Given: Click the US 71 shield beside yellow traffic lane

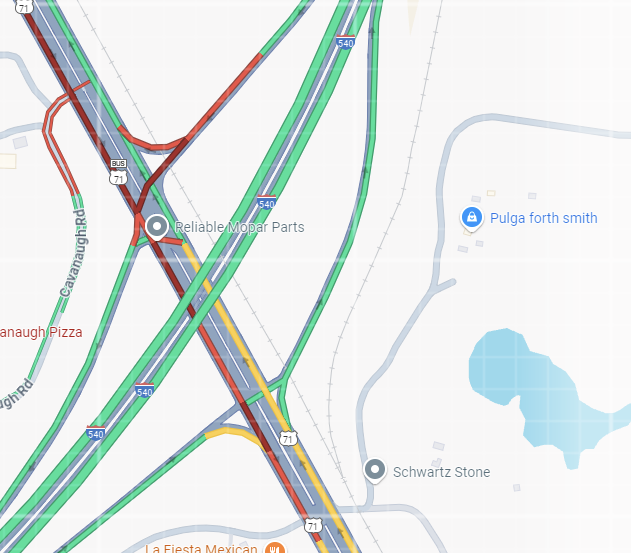Looking at the screenshot, I should [288, 438].
